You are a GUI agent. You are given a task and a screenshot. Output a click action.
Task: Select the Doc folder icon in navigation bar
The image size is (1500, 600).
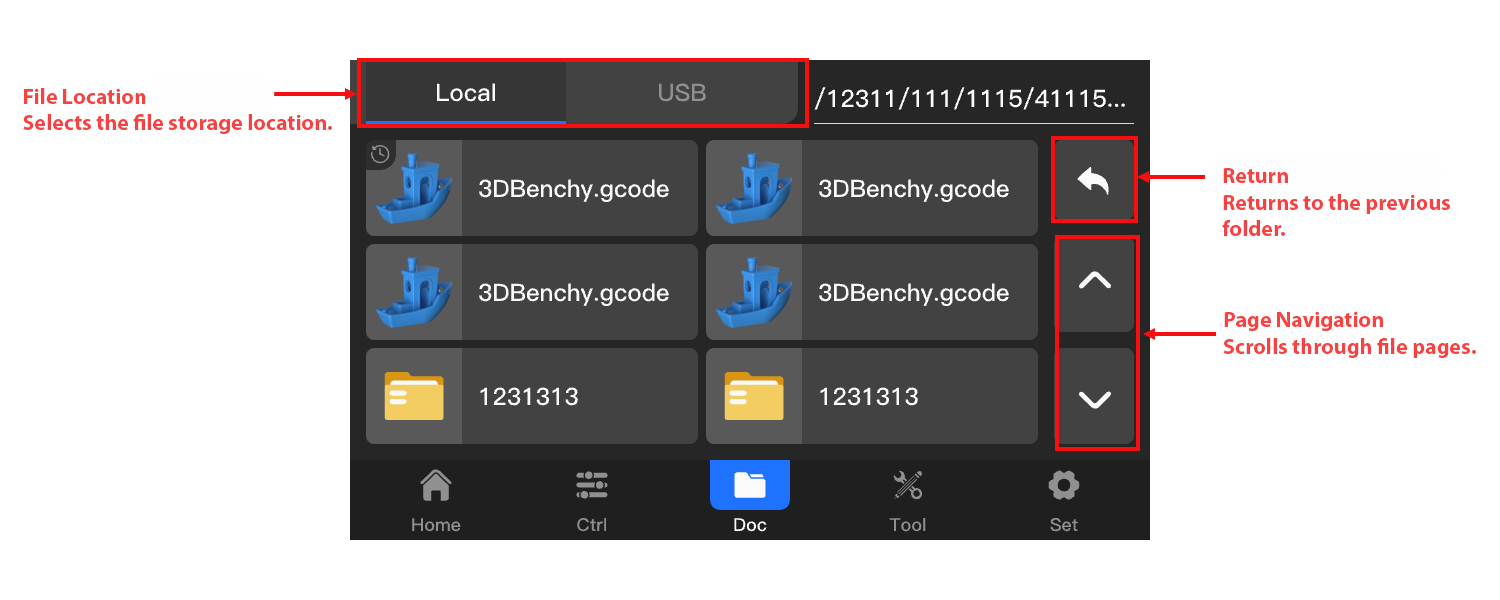pyautogui.click(x=749, y=486)
